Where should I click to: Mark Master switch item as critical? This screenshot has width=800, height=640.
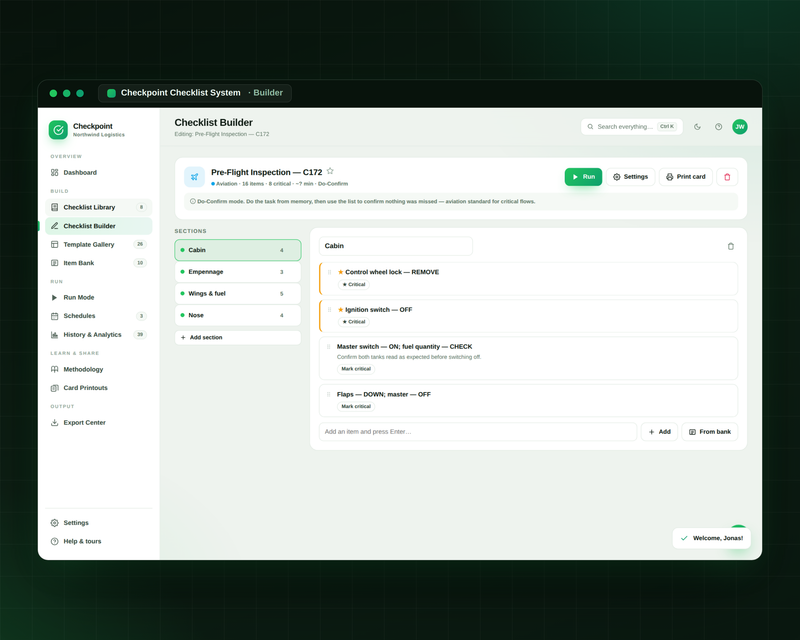(x=356, y=368)
